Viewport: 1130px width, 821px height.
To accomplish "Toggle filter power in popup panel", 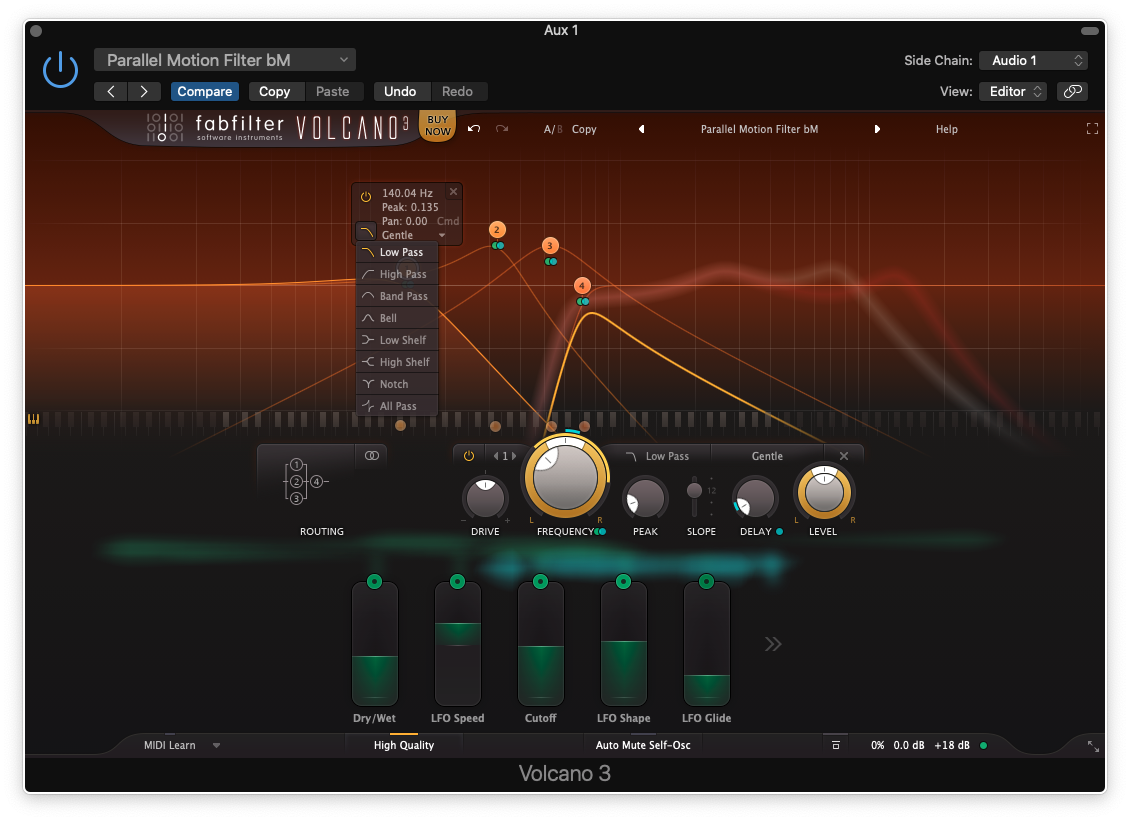I will coord(366,197).
